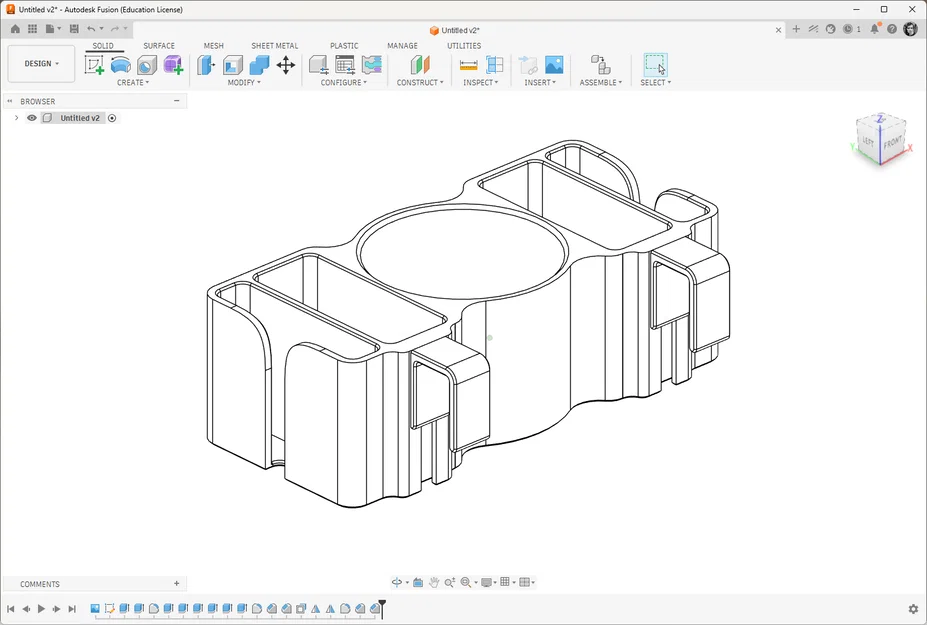Screen dimensions: 927x625
Task: Add a comment with plus button
Action: coord(176,584)
